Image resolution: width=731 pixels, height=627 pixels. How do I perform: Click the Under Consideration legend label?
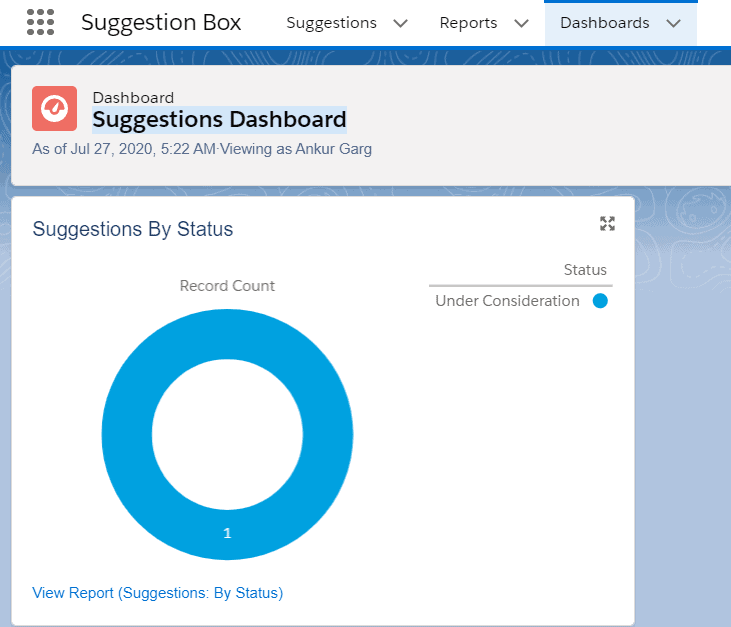tap(507, 301)
